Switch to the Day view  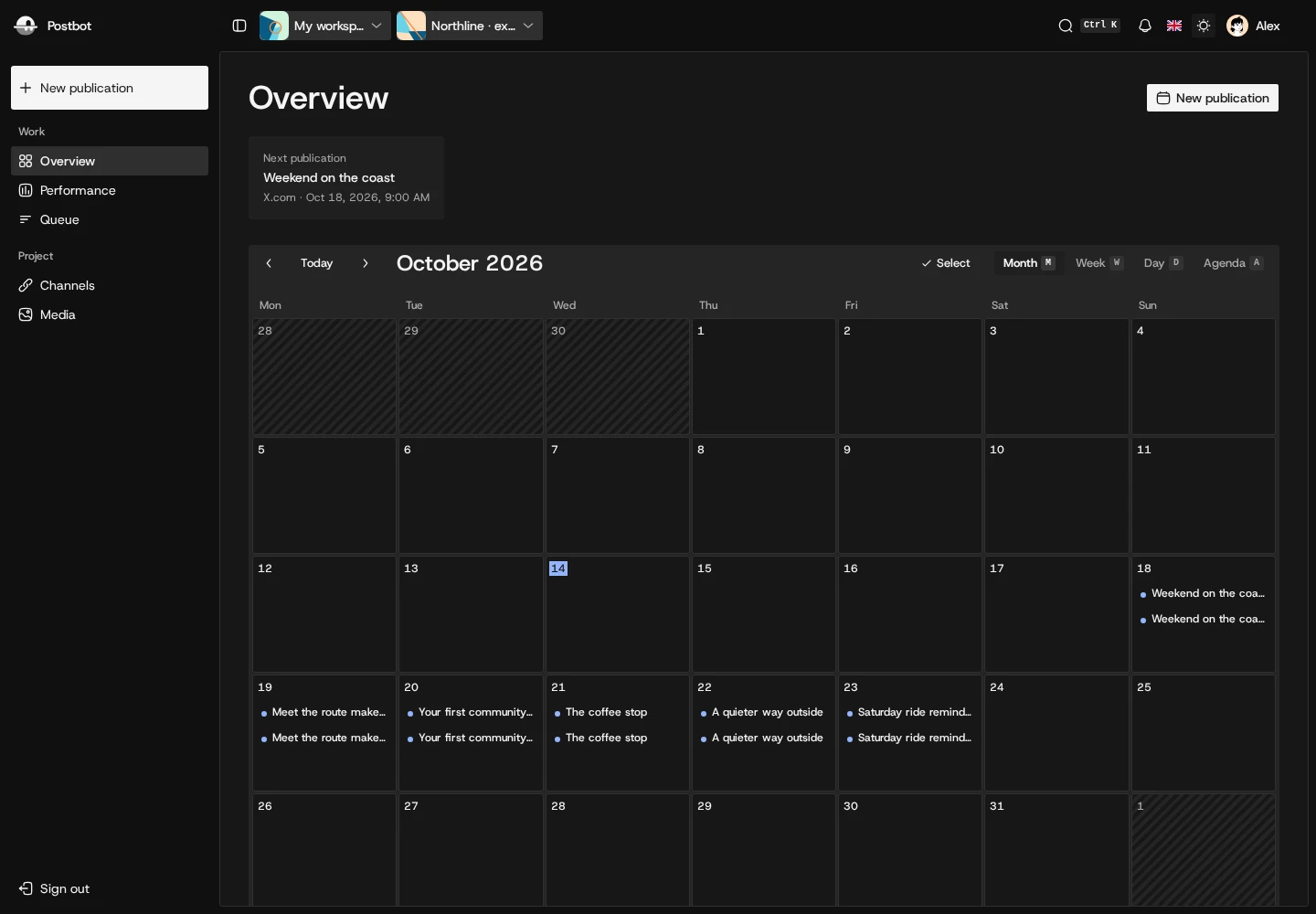pos(1162,263)
